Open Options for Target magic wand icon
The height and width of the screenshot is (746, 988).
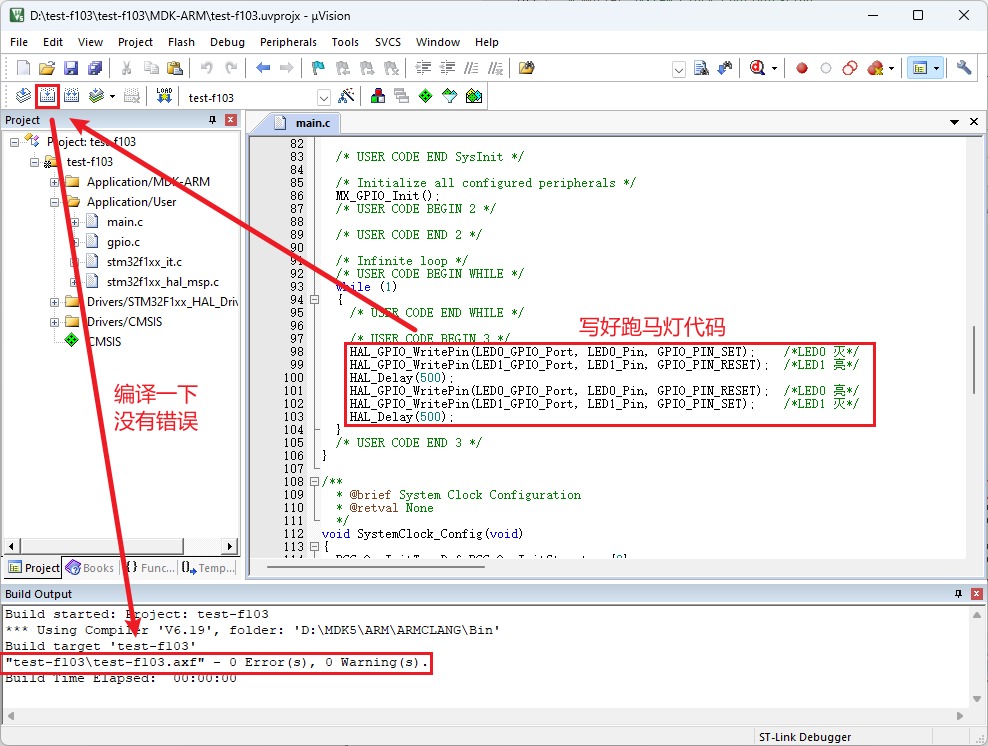pos(346,96)
